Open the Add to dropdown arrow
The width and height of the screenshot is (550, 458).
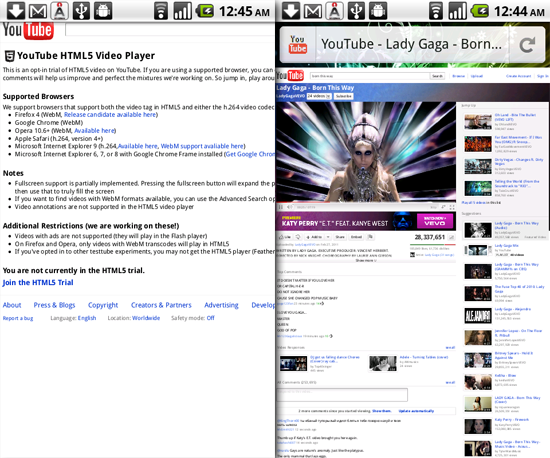coord(328,237)
